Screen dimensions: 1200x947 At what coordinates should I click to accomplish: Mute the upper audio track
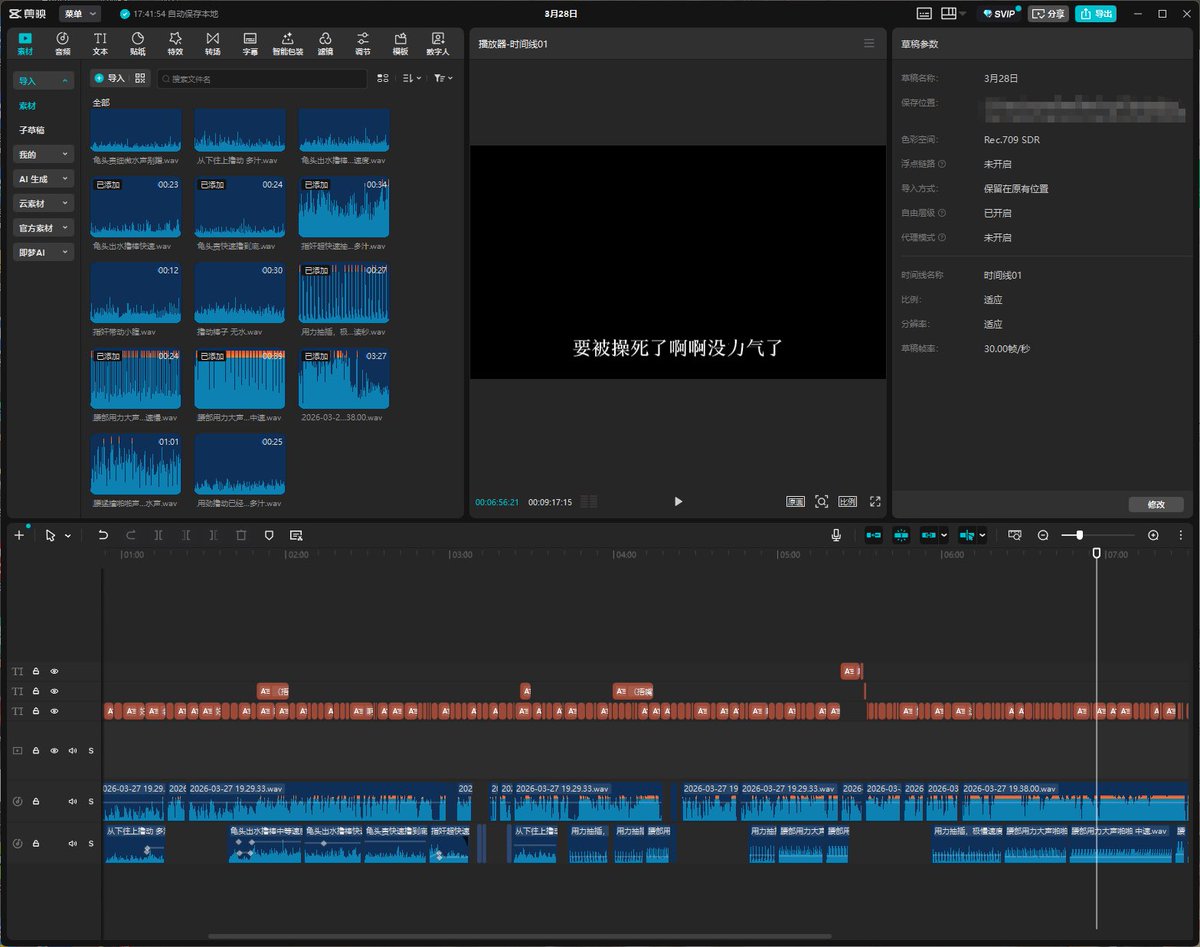(72, 801)
